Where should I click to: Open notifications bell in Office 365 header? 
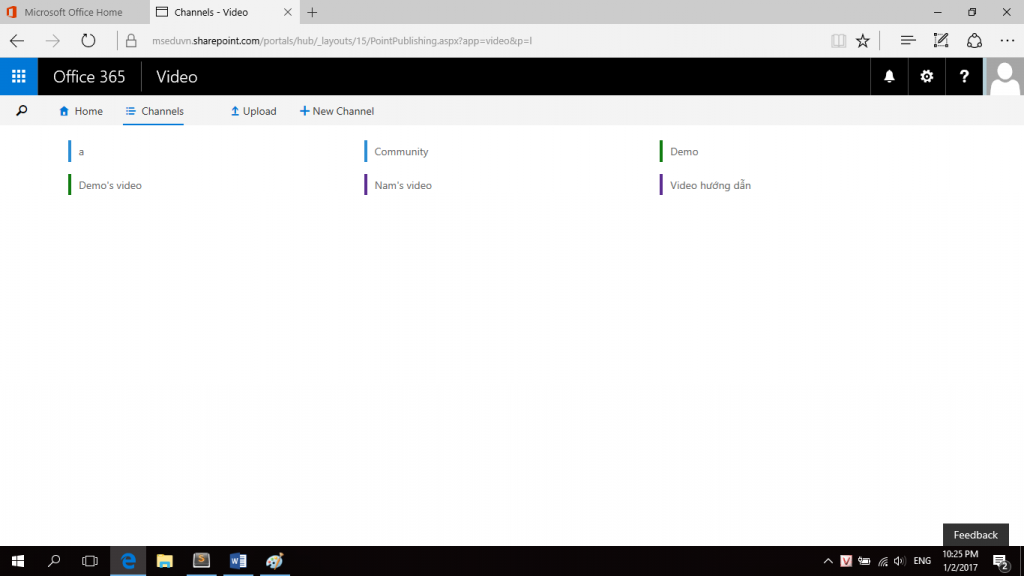[889, 76]
